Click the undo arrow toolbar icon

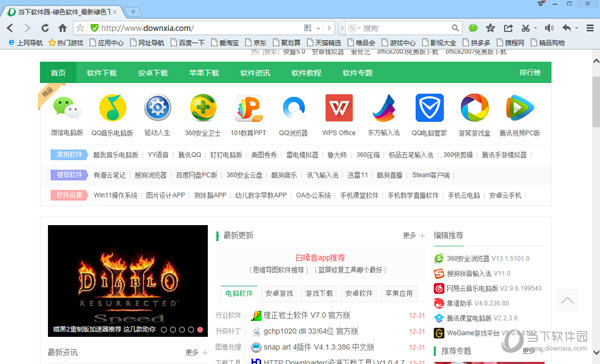[x=566, y=28]
